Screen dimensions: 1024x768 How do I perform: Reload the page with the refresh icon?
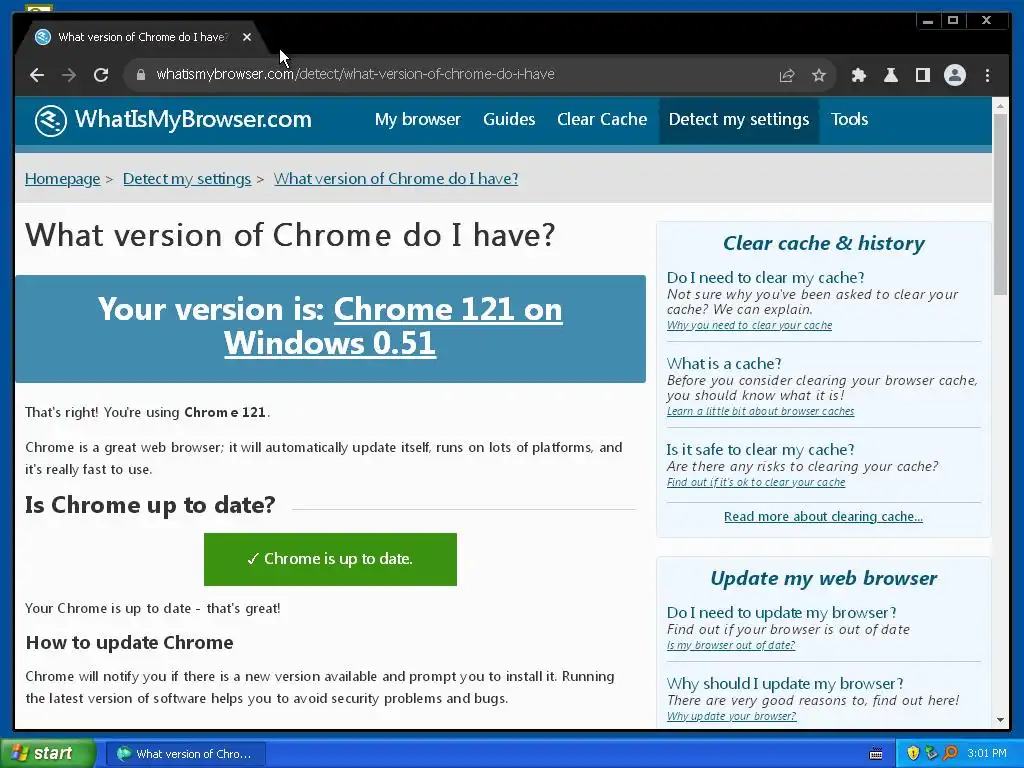click(x=101, y=75)
